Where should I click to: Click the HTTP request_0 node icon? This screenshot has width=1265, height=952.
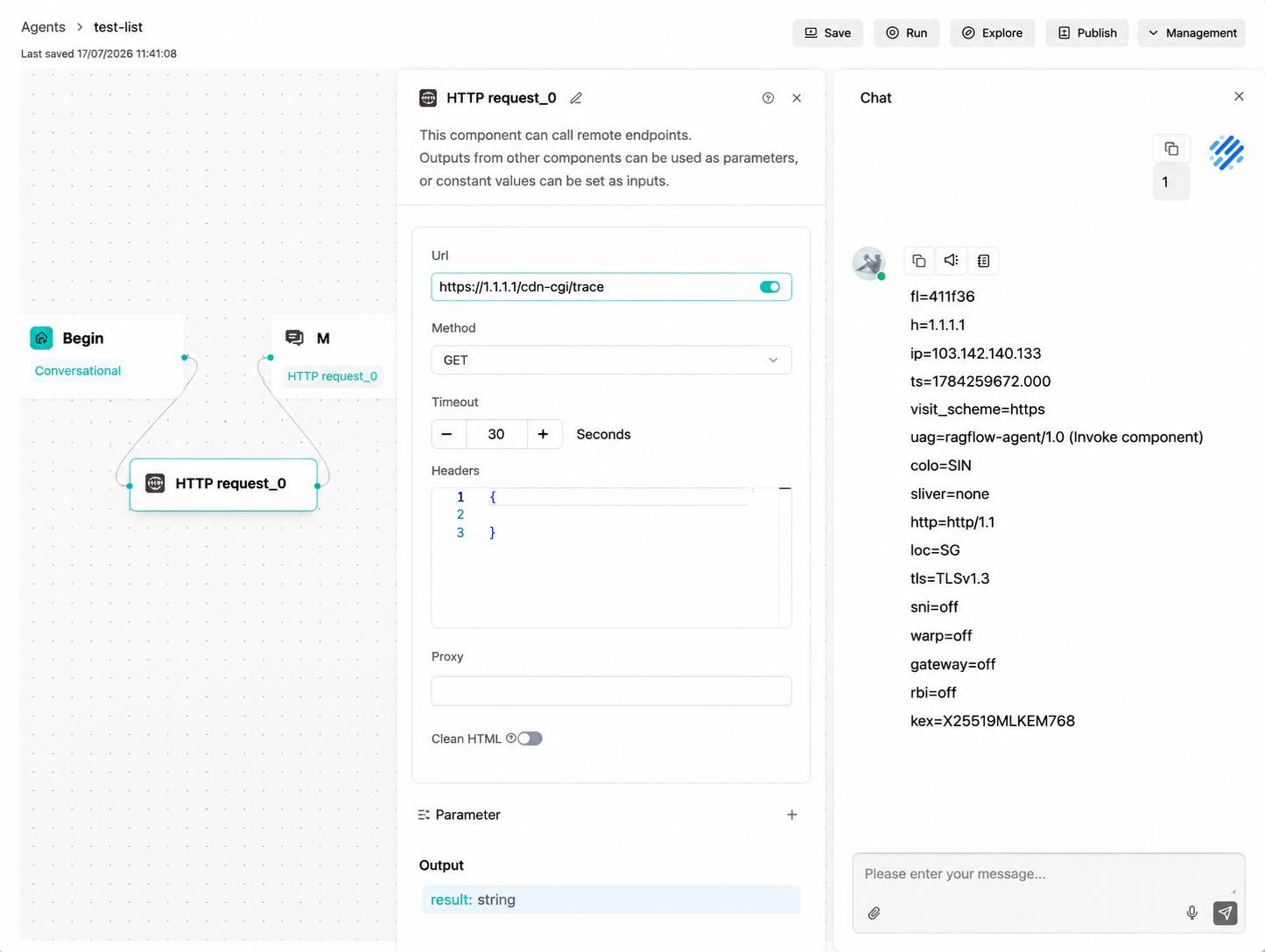(155, 483)
